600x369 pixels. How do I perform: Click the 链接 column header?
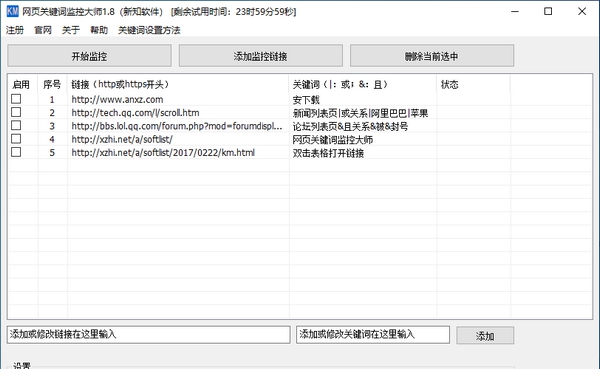pyautogui.click(x=178, y=84)
